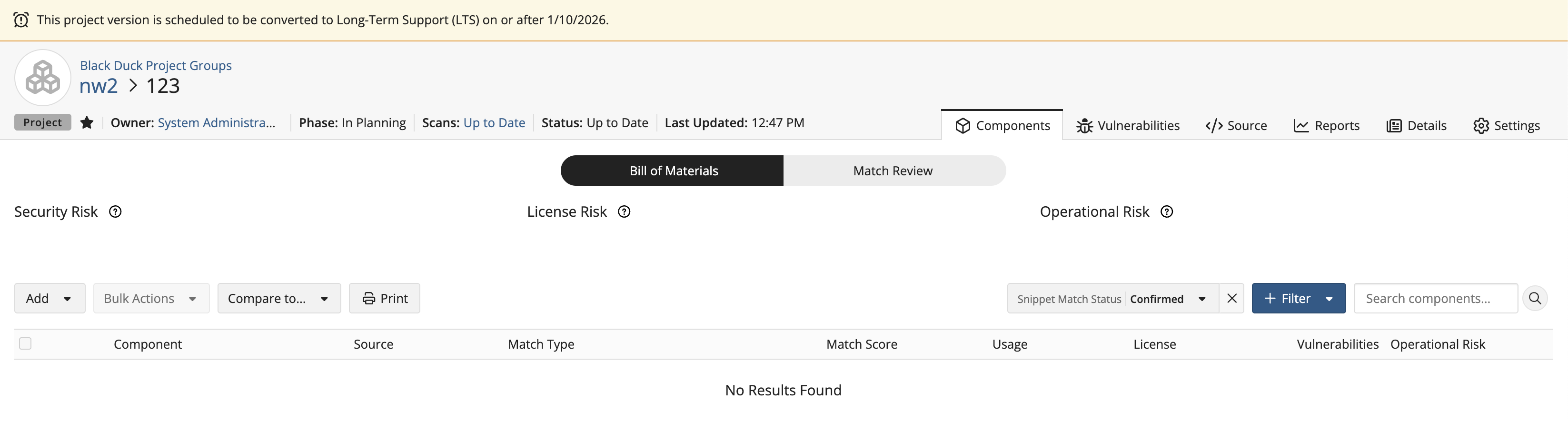Open the Settings gear tab
The image size is (1568, 423).
tap(1506, 126)
